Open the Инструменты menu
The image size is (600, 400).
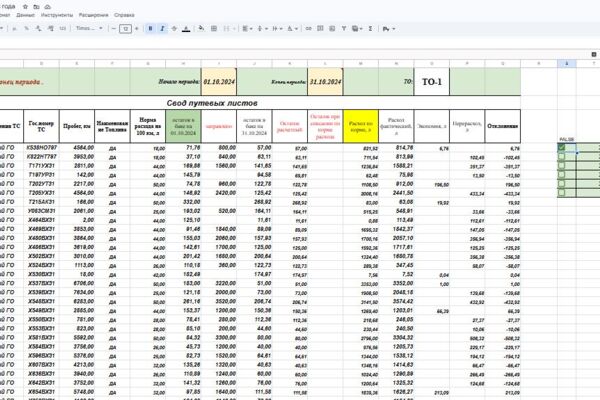pyautogui.click(x=57, y=15)
